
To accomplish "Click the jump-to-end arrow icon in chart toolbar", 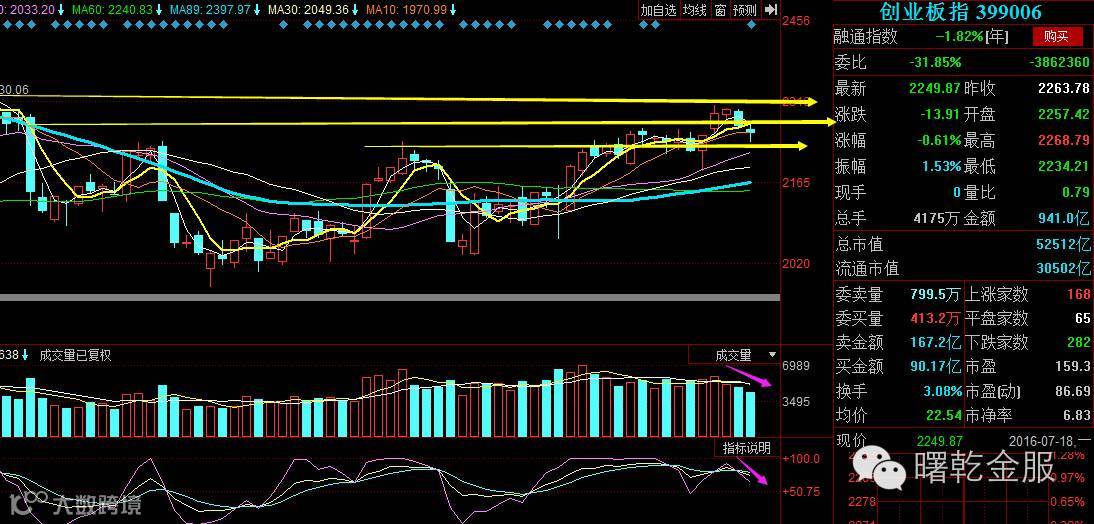I will (770, 10).
